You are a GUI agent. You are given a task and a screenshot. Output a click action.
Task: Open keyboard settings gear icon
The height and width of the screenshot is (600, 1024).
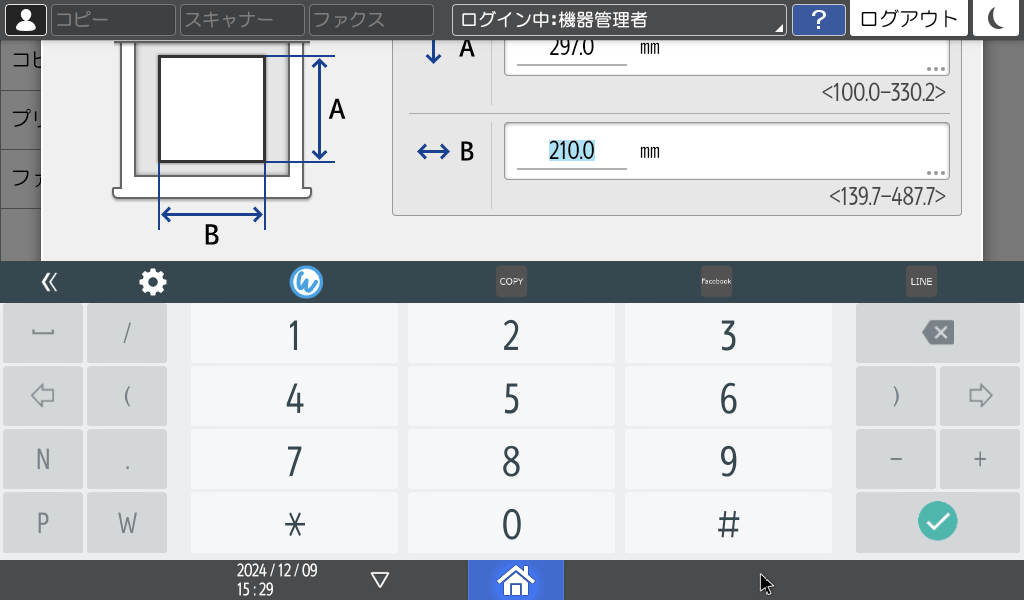point(152,282)
